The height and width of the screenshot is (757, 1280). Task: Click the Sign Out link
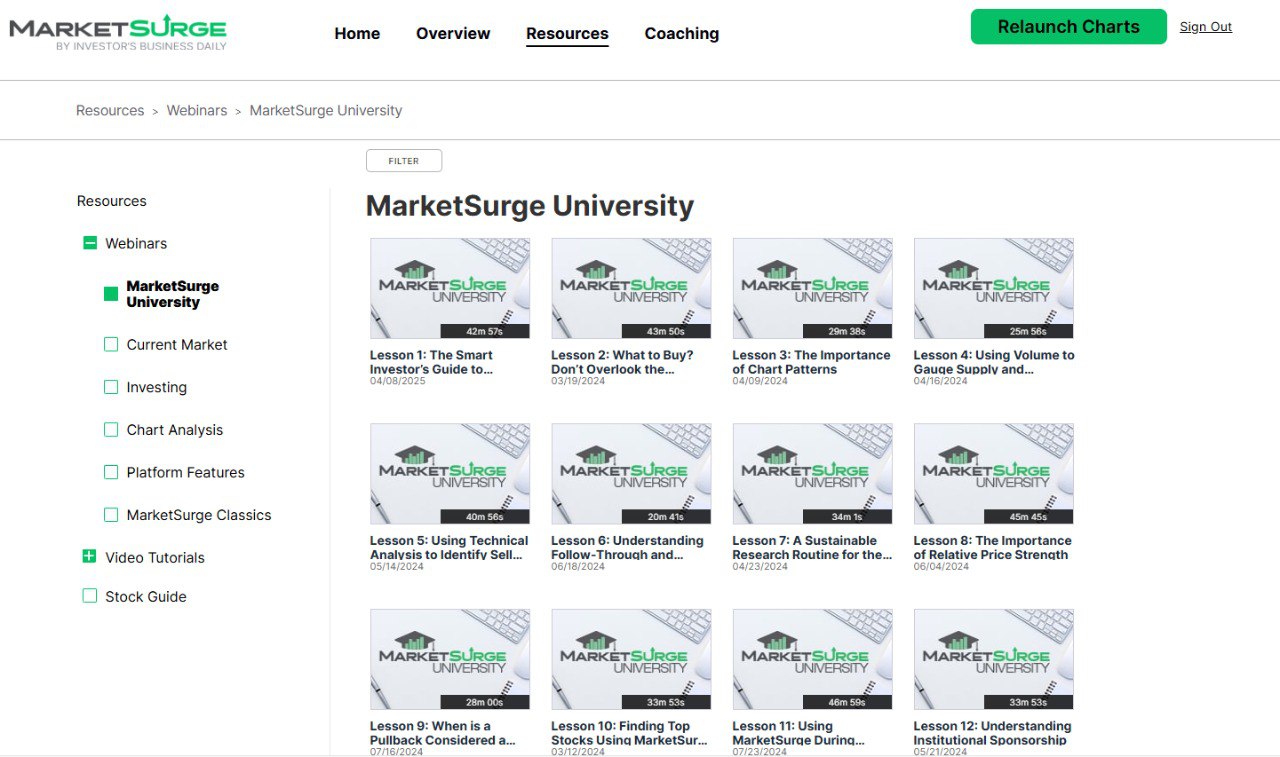[x=1205, y=27]
